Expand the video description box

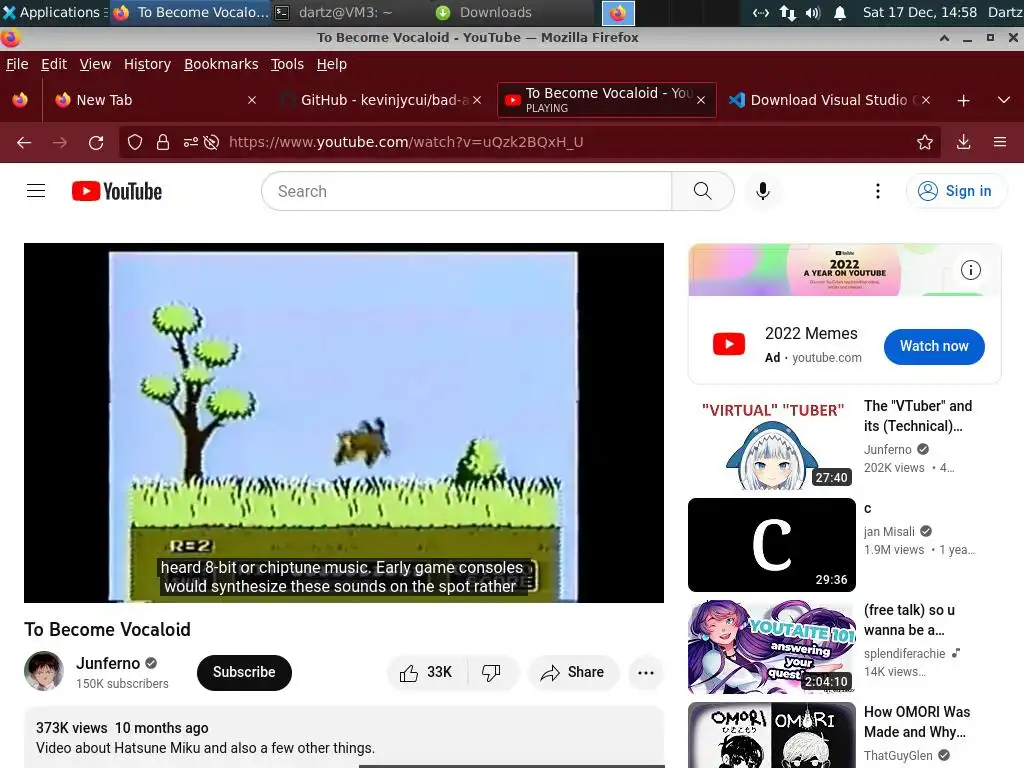(x=344, y=738)
